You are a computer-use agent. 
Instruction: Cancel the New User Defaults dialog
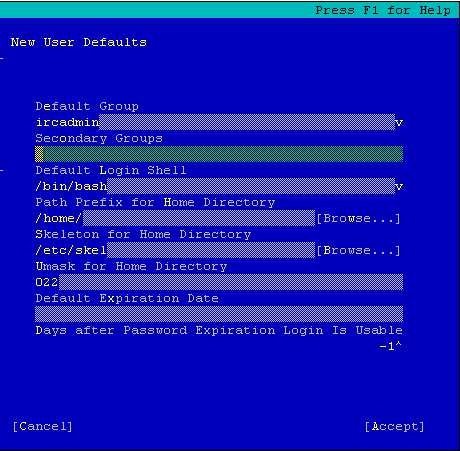coord(43,426)
